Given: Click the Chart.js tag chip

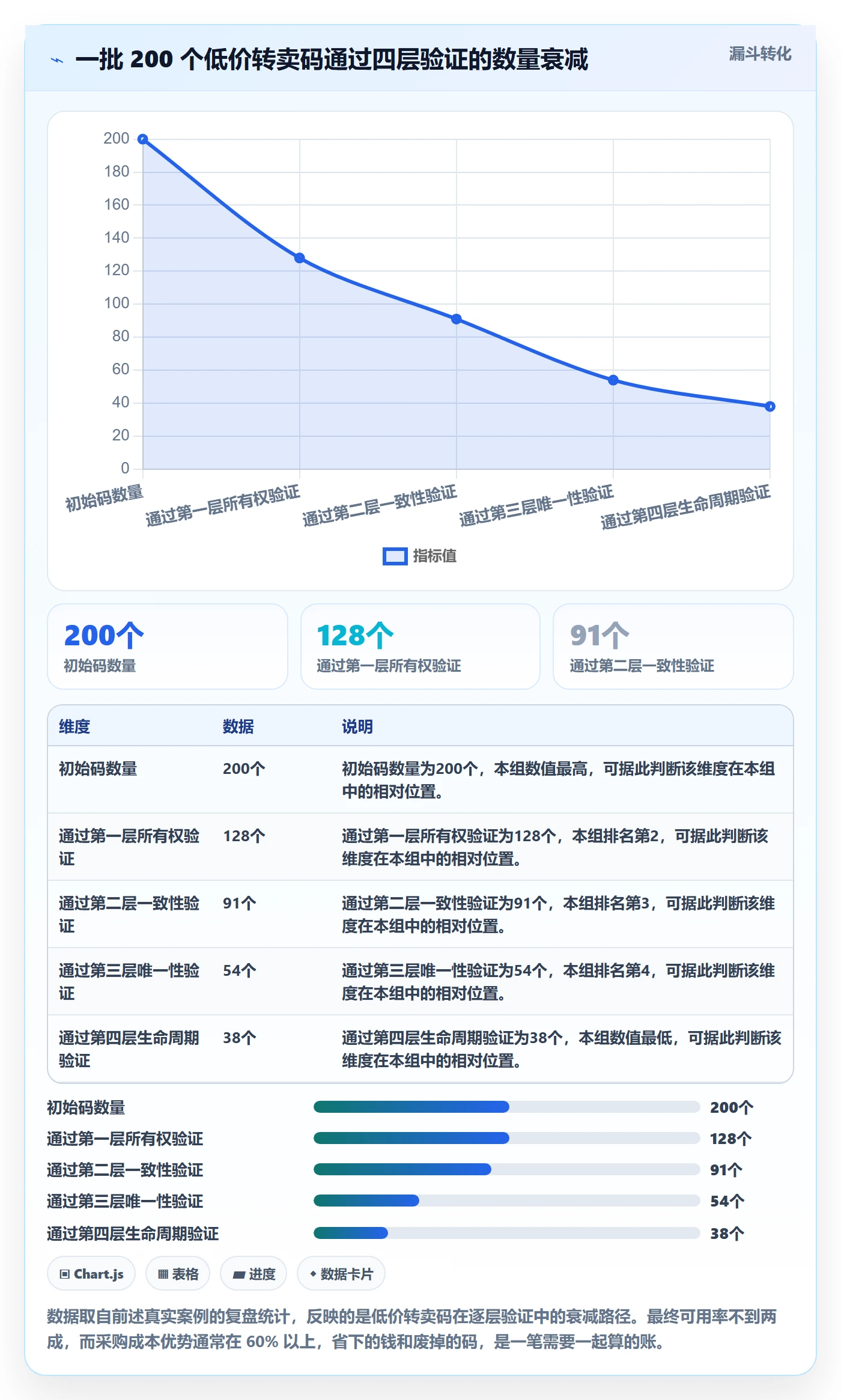Looking at the screenshot, I should pyautogui.click(x=91, y=1274).
